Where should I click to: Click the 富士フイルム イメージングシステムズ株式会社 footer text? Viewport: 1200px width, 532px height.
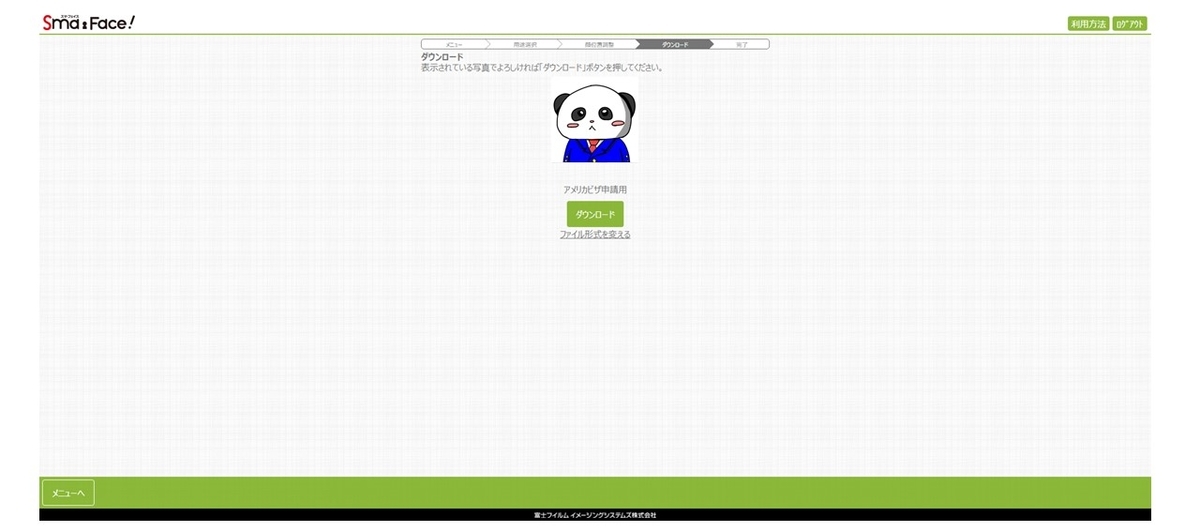pyautogui.click(x=595, y=515)
